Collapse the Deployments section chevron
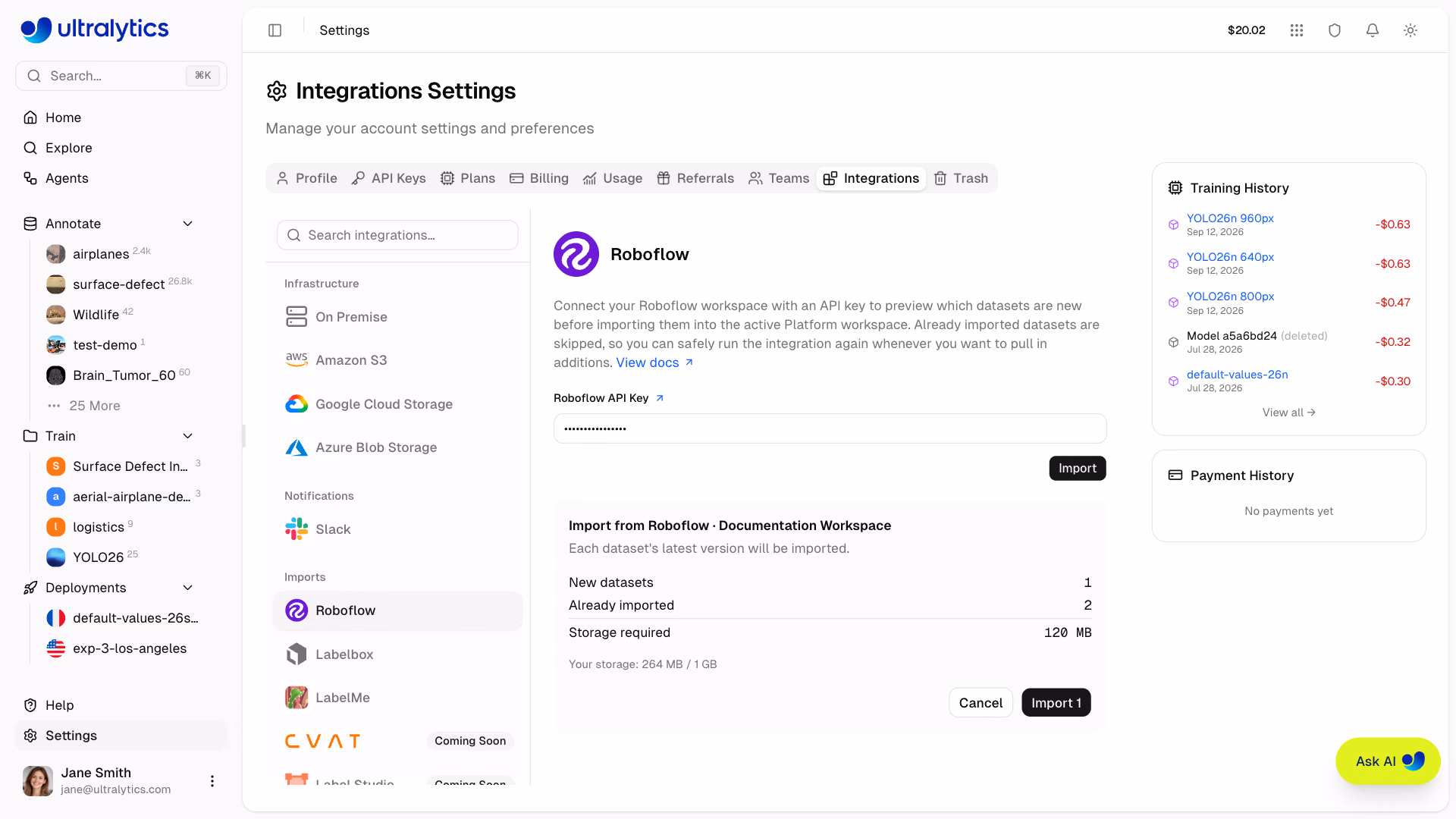Screen dimensions: 1456x819 (x=188, y=588)
